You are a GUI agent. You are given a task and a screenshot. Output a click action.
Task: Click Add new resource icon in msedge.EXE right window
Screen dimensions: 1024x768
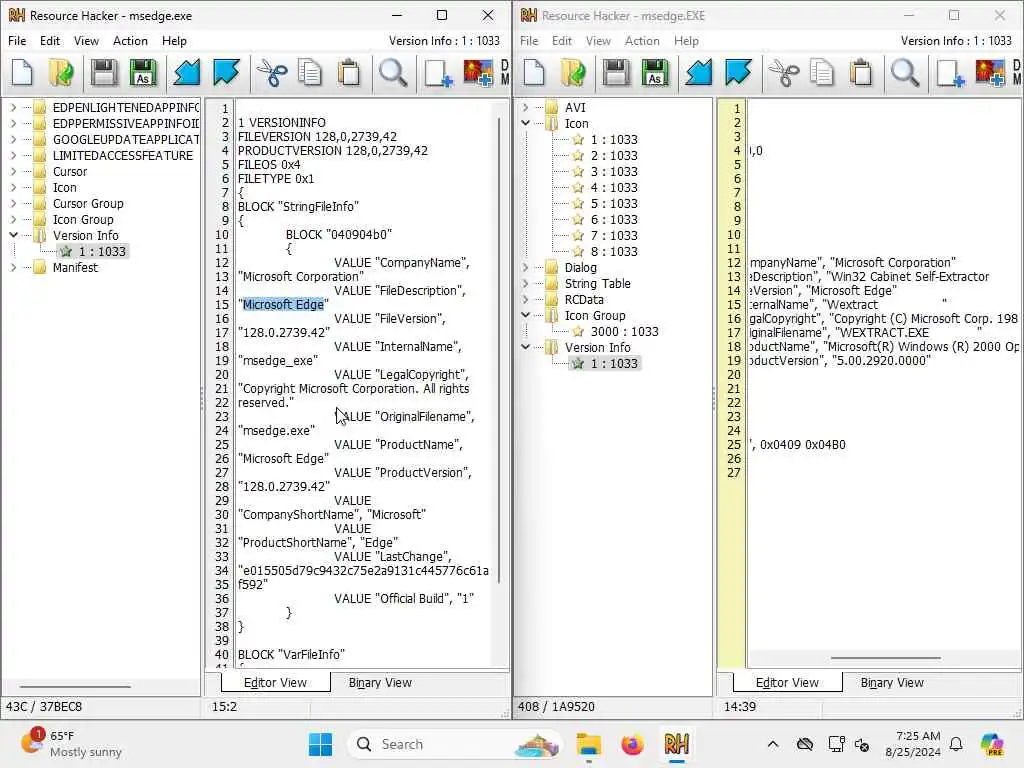coord(950,72)
